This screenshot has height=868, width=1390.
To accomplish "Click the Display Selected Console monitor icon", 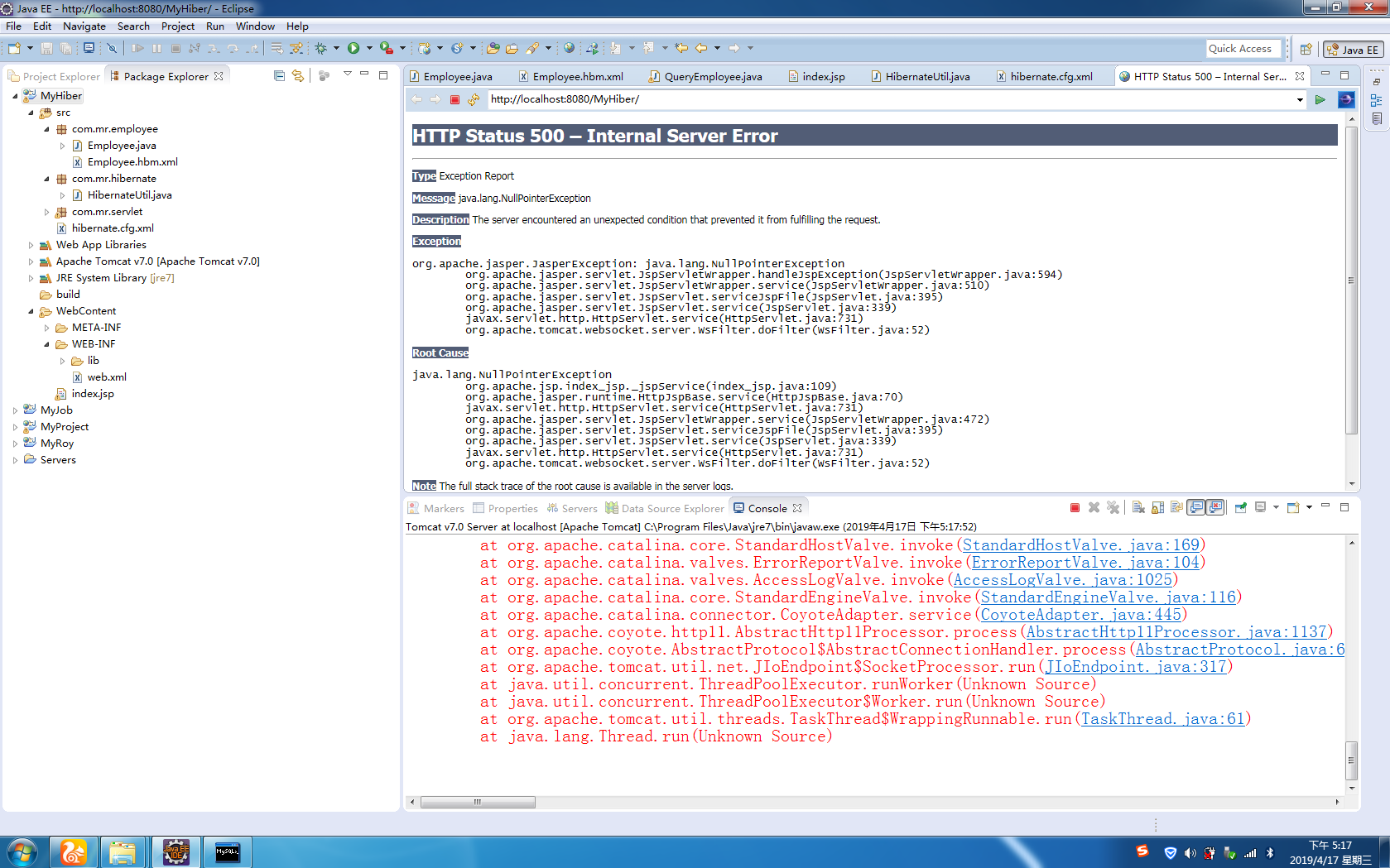I will pos(1260,507).
